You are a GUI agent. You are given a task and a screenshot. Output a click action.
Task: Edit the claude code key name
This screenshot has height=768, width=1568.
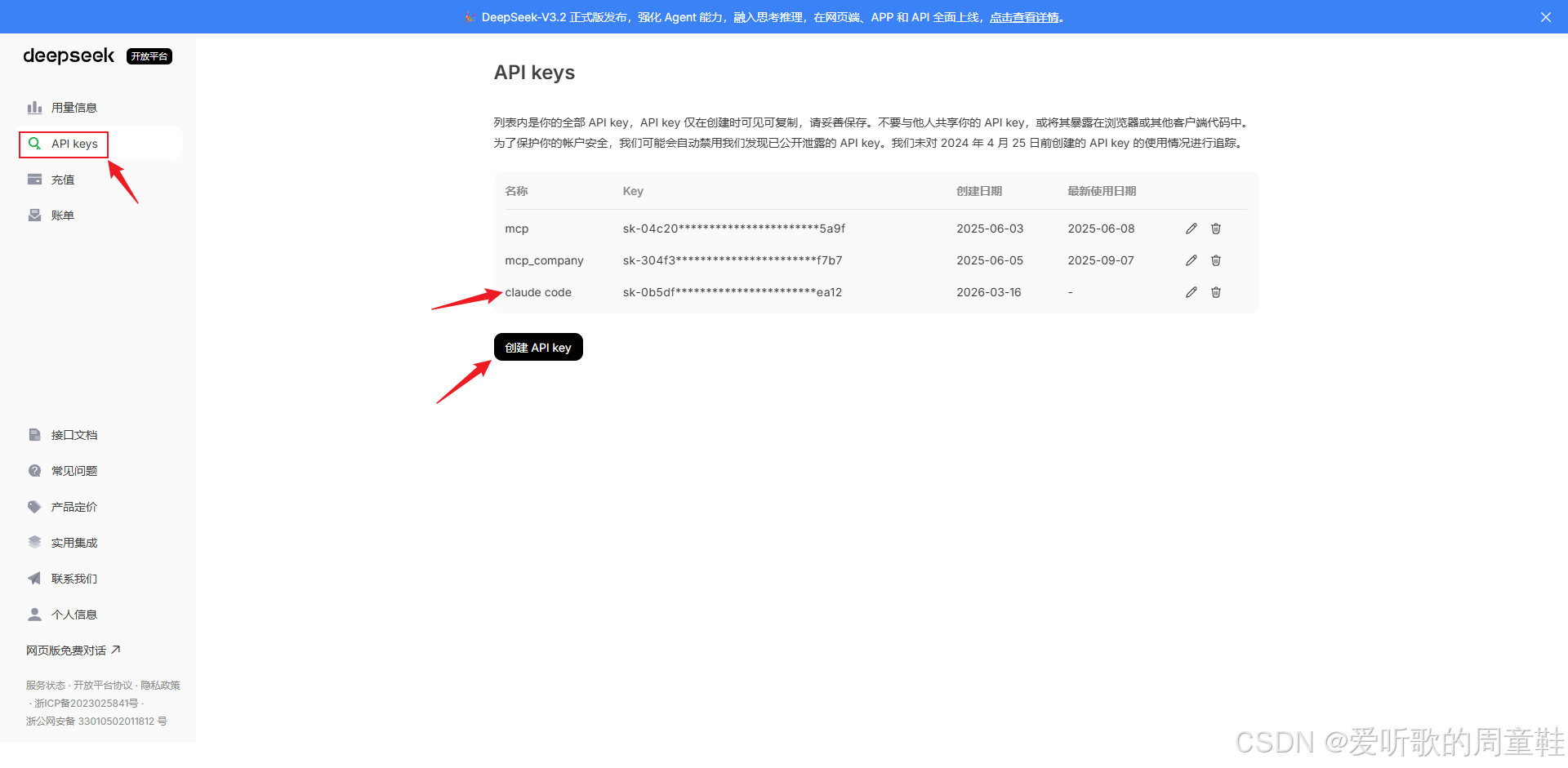coord(1192,292)
